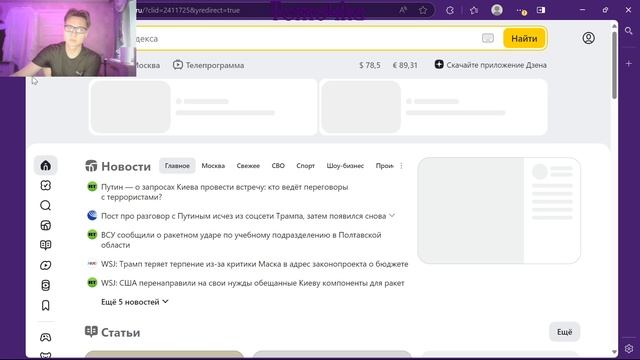Open the Yandex home sidebar icon

pyautogui.click(x=46, y=165)
